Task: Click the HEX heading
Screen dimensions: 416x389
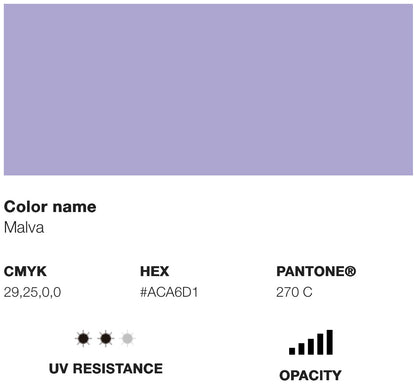Action: click(x=154, y=271)
